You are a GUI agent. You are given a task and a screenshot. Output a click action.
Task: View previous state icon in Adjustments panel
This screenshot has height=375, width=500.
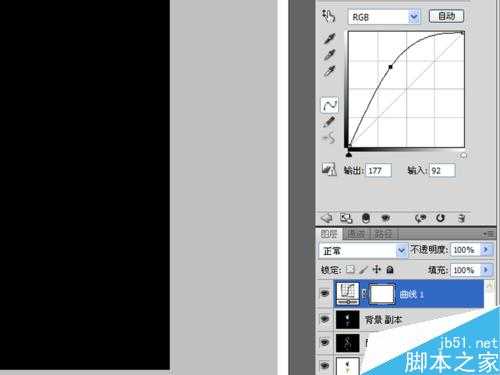420,218
